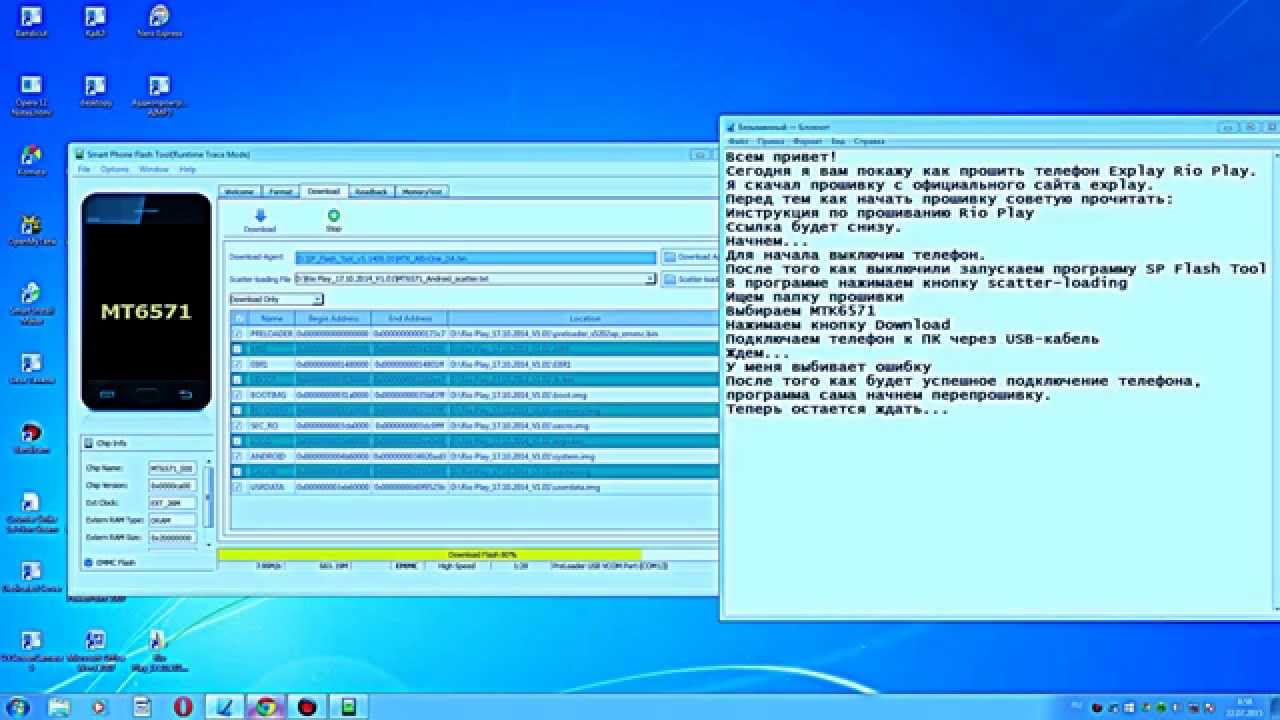Uncheck the ANDROID partition checkbox

(x=237, y=456)
